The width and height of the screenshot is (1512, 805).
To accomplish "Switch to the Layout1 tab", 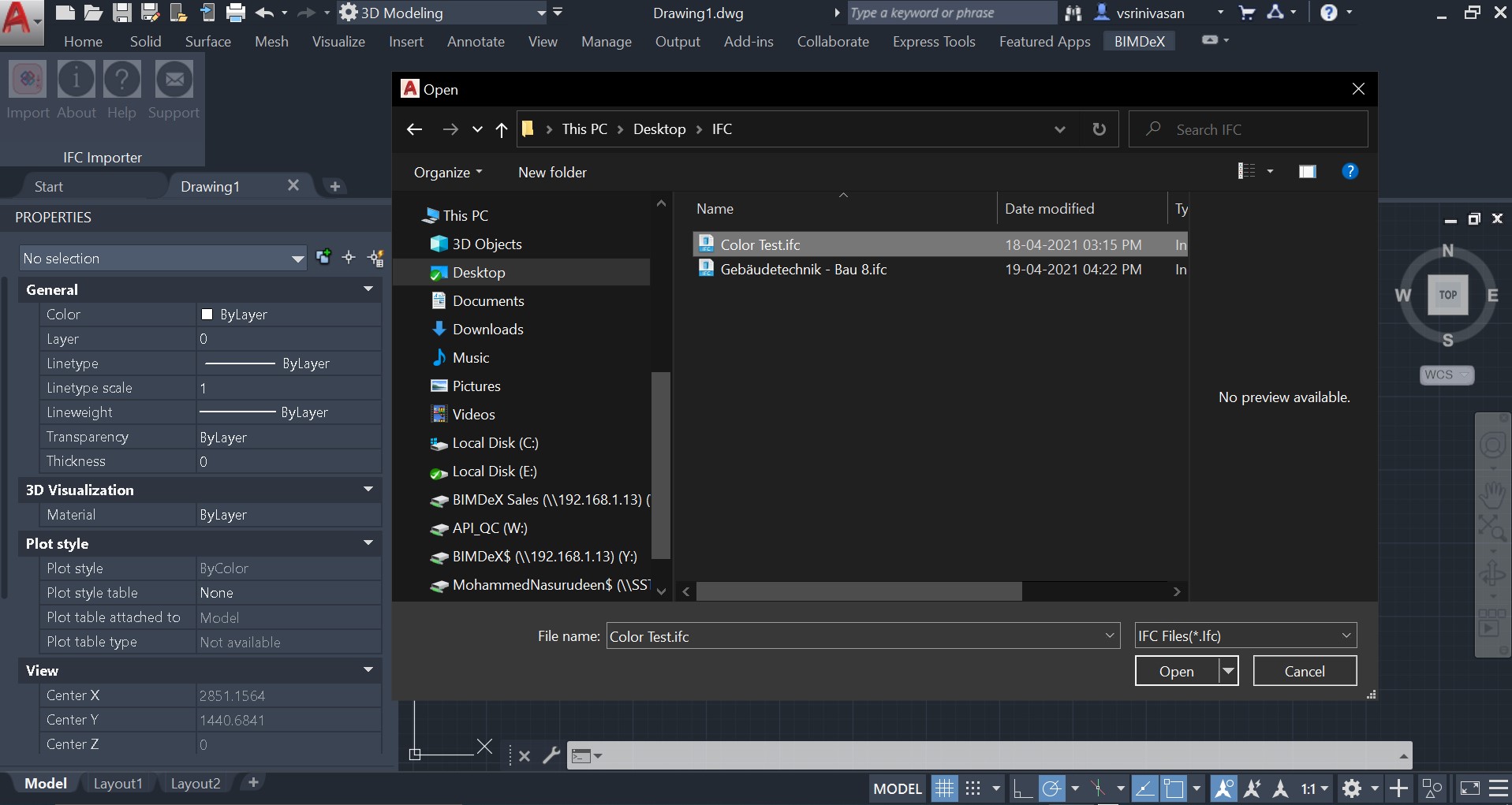I will coord(118,784).
